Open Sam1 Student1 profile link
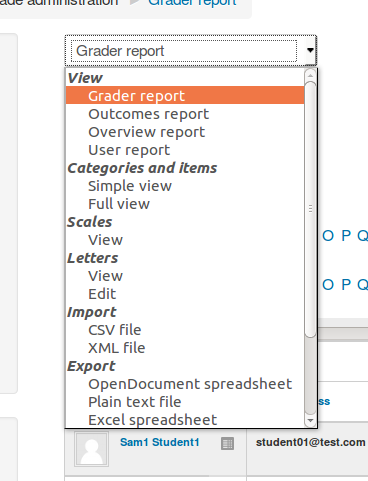 point(160,442)
